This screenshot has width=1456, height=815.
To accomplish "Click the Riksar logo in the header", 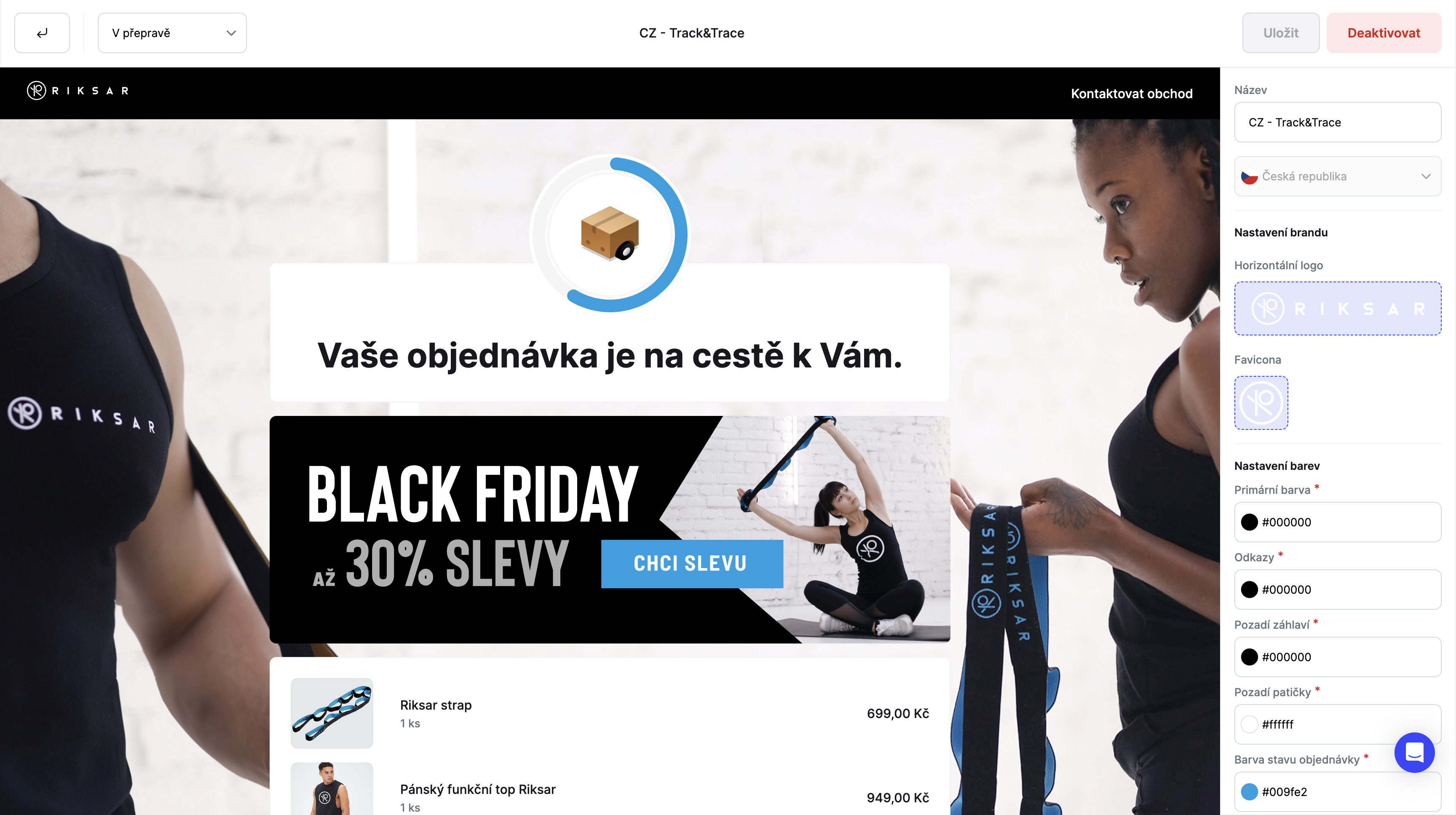I will (x=78, y=91).
